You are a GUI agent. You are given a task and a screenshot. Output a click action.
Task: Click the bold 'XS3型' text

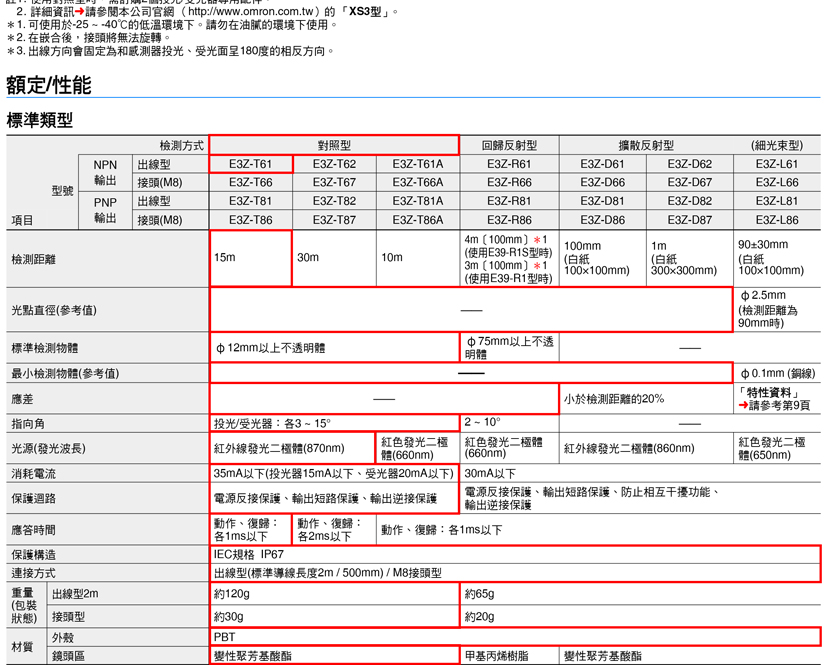(365, 12)
